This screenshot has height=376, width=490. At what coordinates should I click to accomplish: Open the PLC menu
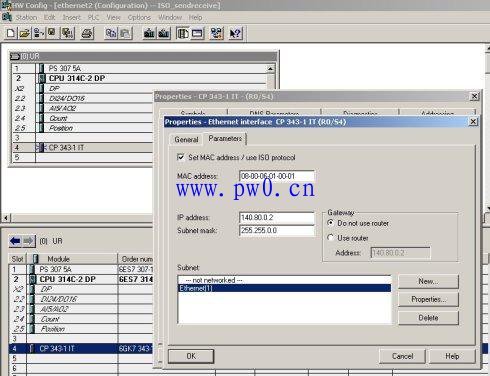point(93,17)
